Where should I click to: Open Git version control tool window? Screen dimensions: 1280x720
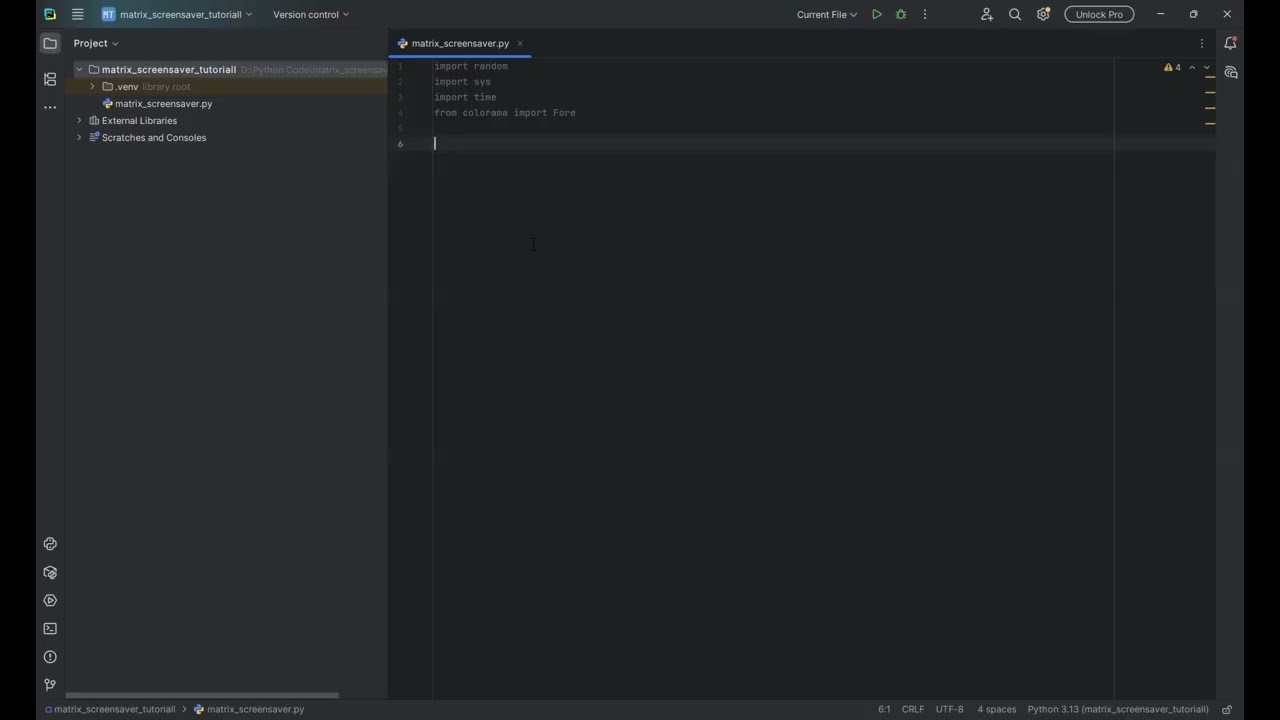pos(50,685)
